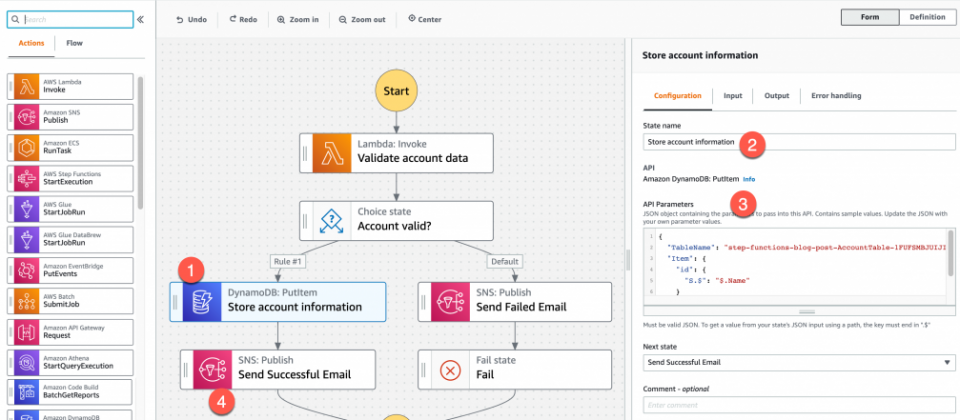
Task: Open the Error handling tab
Action: tap(836, 96)
